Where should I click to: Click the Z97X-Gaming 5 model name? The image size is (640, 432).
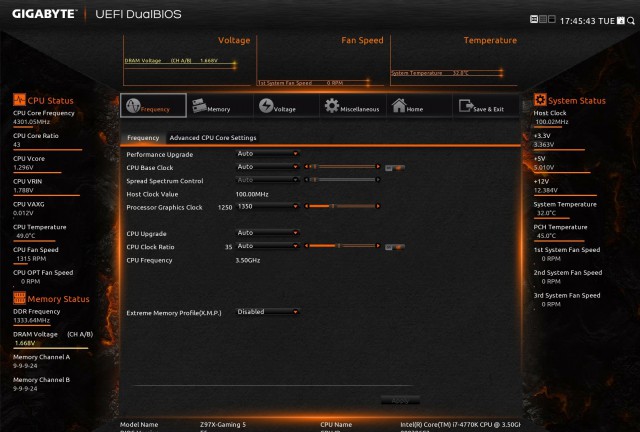point(223,425)
